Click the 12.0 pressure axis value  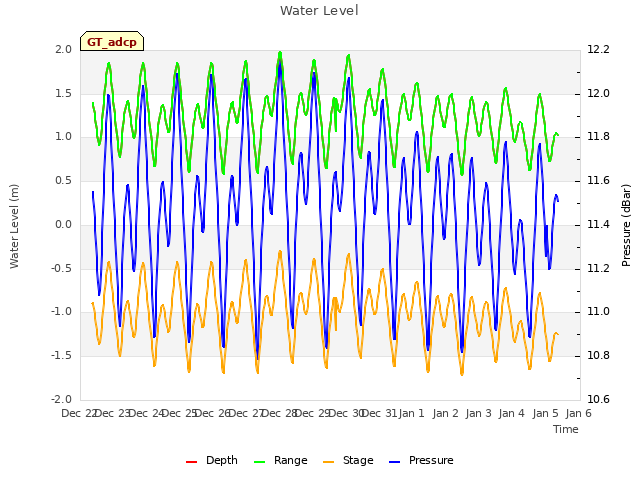(x=598, y=93)
